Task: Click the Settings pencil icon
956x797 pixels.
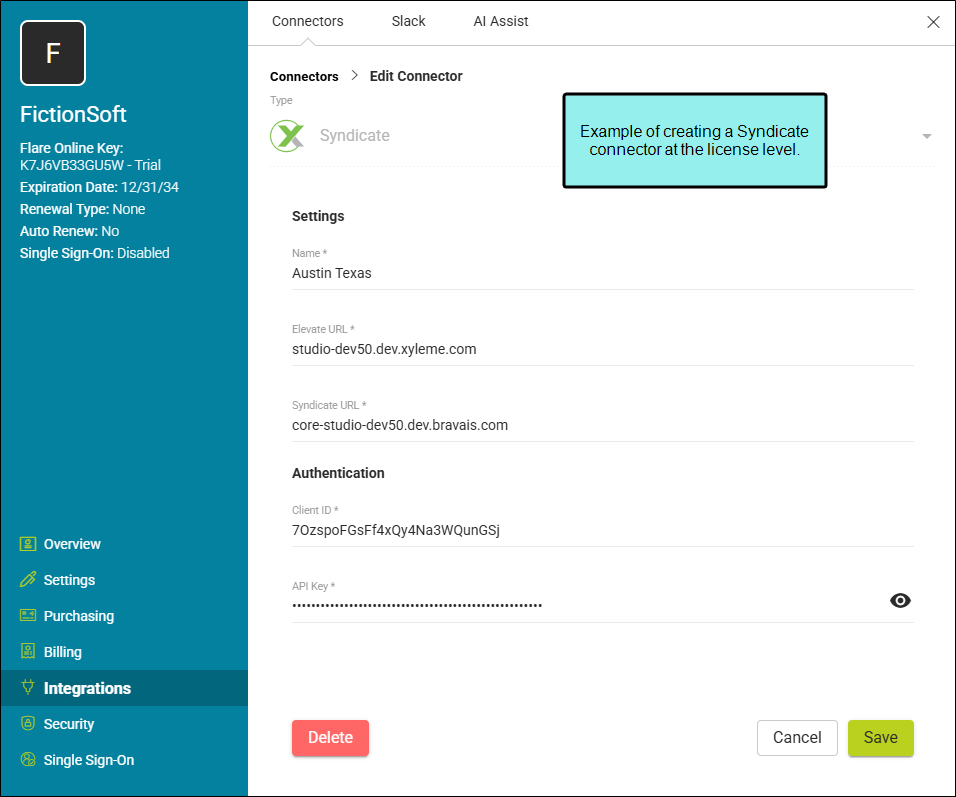Action: pos(28,580)
